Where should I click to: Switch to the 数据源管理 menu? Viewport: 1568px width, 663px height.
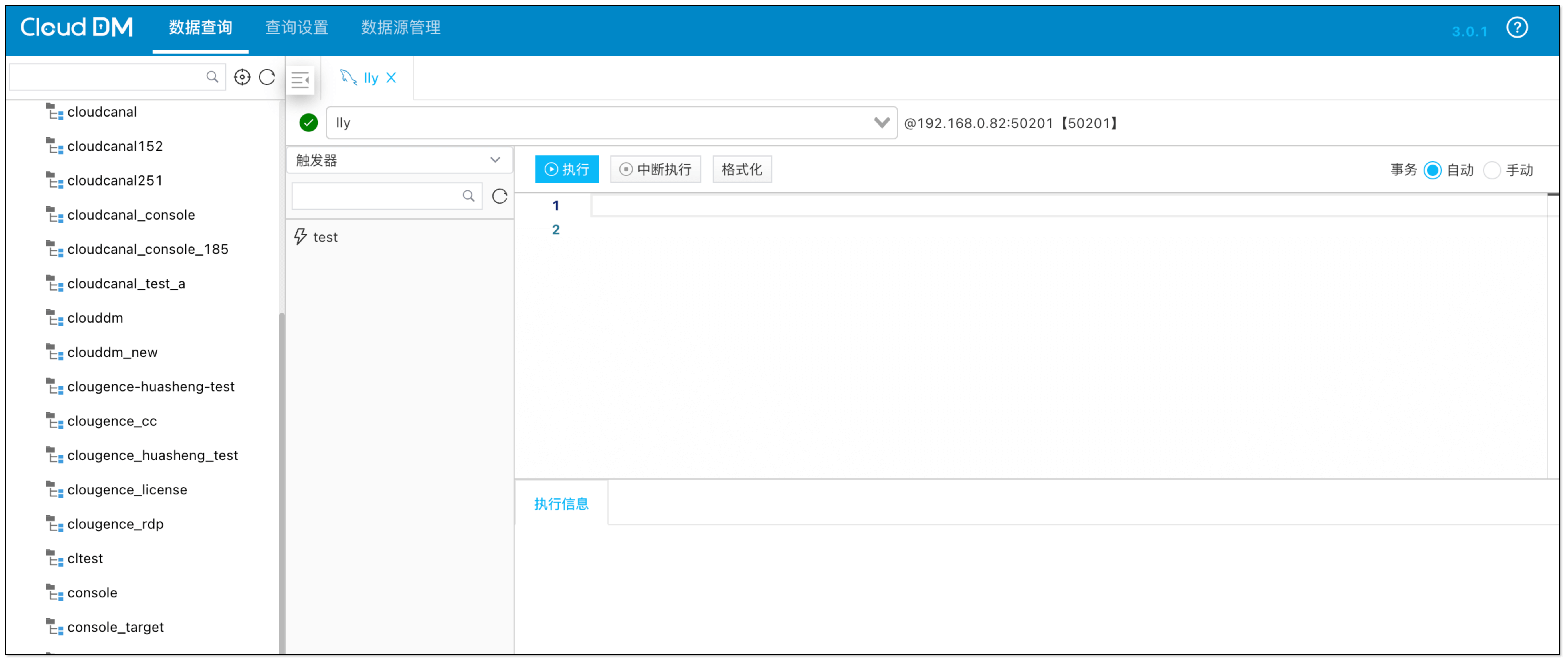400,27
